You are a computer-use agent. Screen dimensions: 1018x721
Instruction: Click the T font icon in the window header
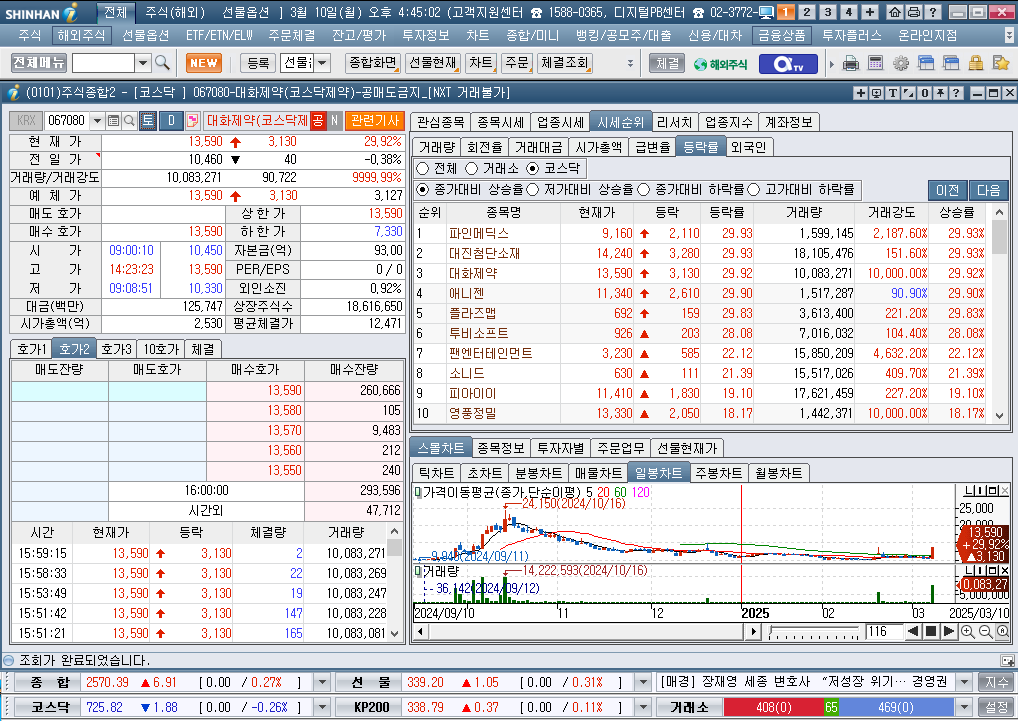[893, 93]
